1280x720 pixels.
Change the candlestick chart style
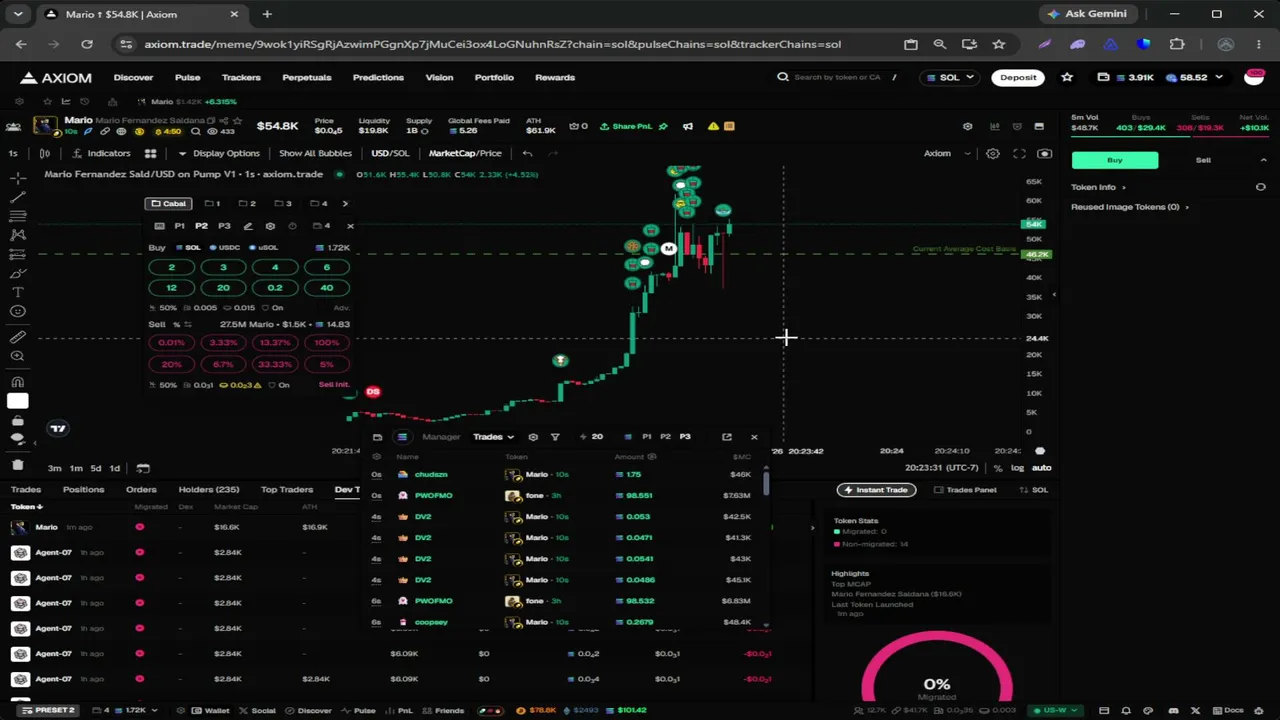point(45,153)
